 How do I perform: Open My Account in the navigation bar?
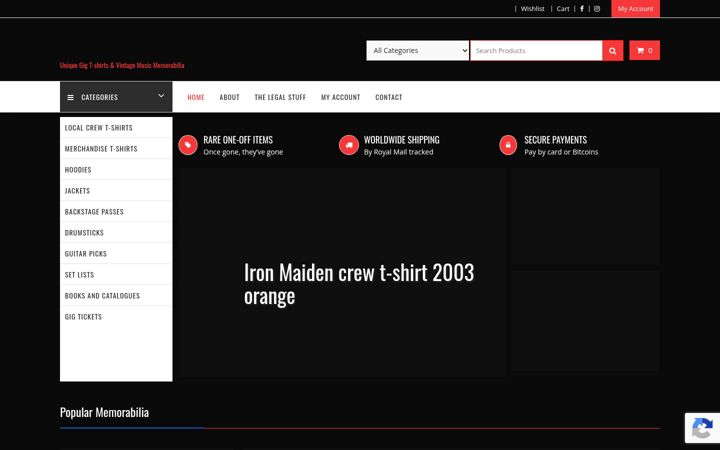340,97
